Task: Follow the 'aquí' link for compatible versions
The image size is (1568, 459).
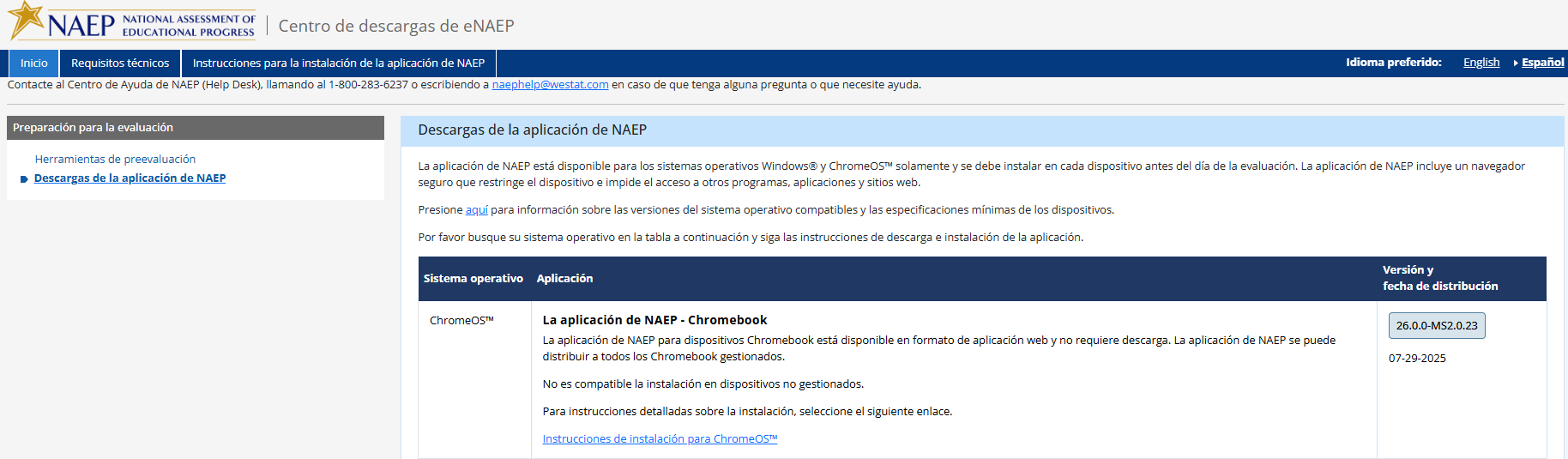Action: point(476,210)
